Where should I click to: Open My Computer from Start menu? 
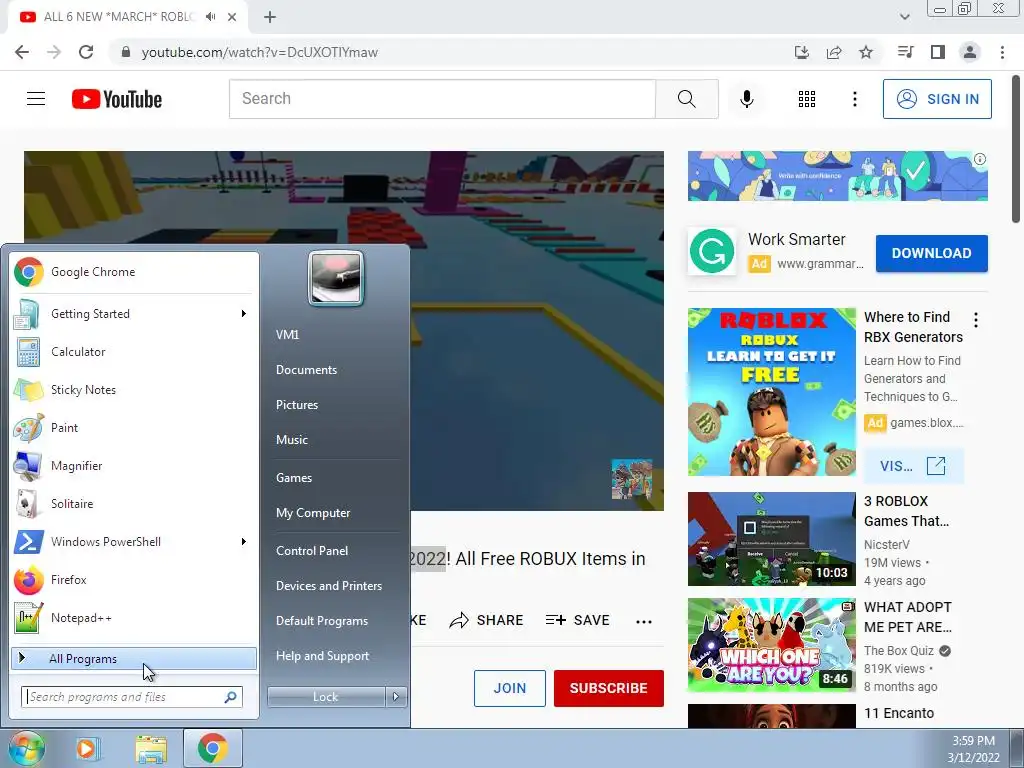313,513
